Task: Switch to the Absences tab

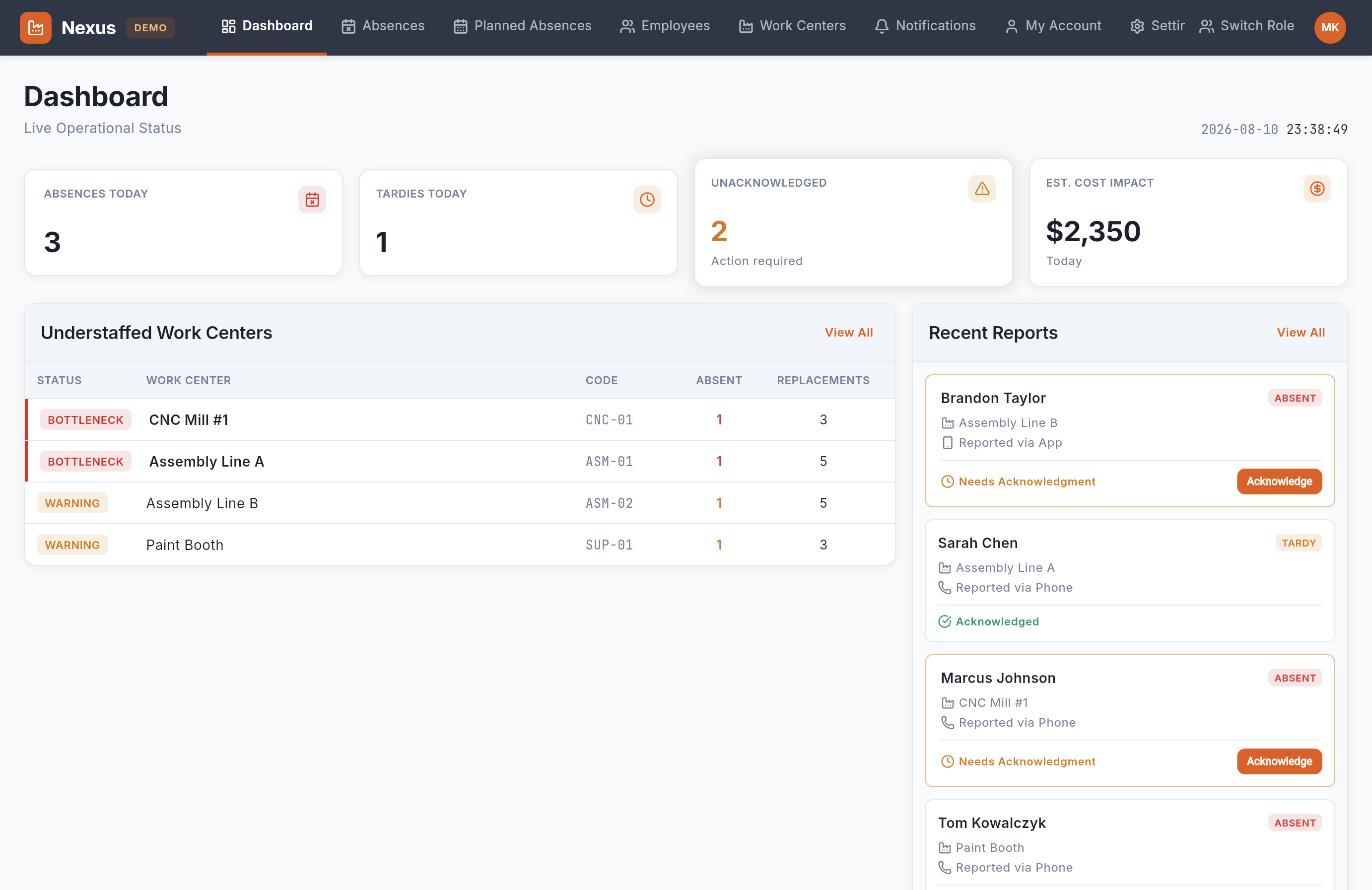Action: tap(383, 26)
